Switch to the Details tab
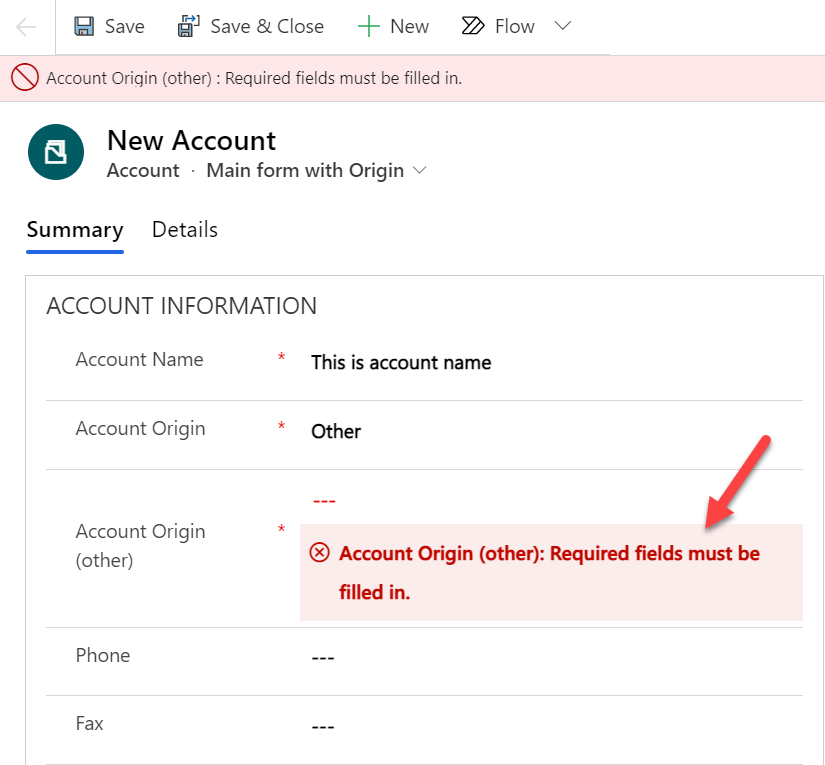Viewport: 825px width, 765px height. click(184, 230)
